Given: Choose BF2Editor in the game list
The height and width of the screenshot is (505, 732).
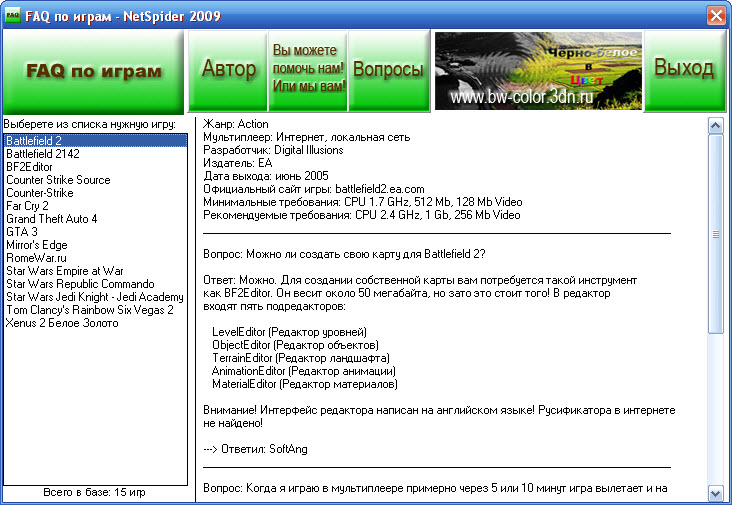Looking at the screenshot, I should click(x=31, y=167).
